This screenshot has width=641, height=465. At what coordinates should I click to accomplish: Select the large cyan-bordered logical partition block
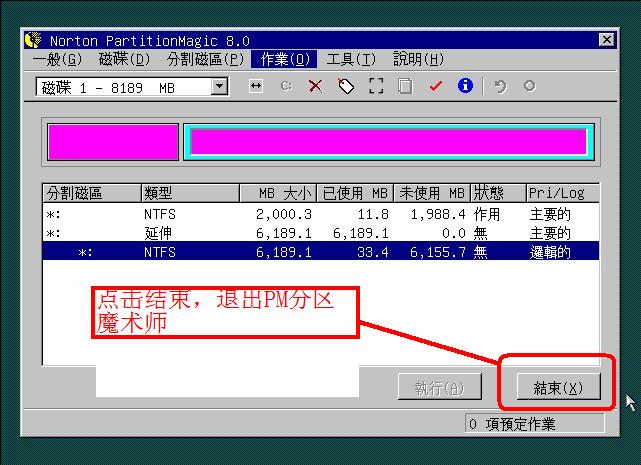click(389, 142)
